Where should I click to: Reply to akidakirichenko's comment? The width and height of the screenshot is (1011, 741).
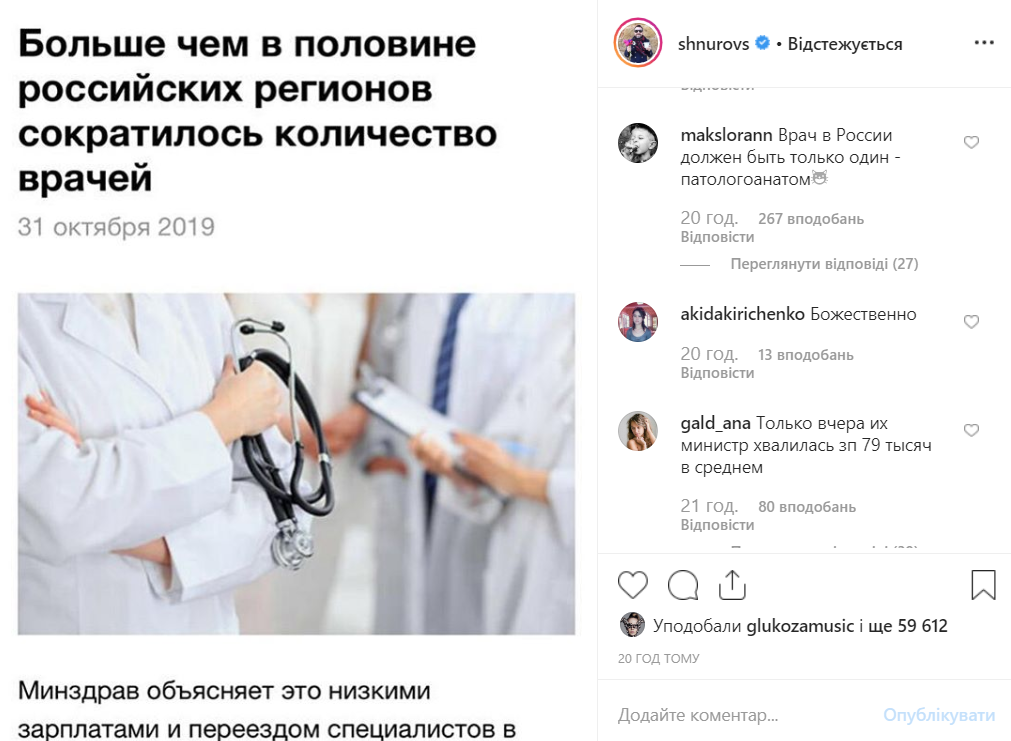click(x=717, y=373)
